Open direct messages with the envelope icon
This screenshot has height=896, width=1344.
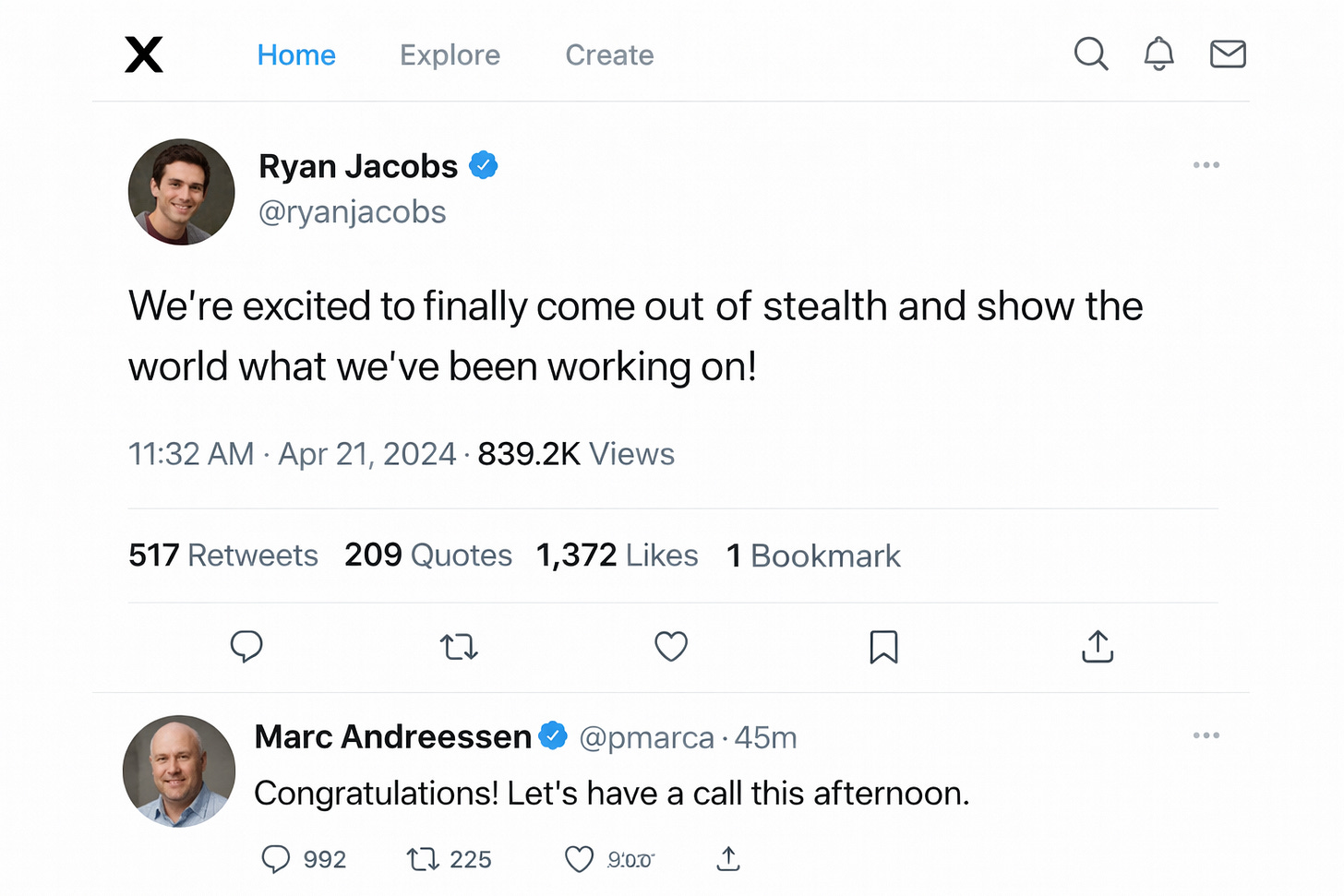1227,54
